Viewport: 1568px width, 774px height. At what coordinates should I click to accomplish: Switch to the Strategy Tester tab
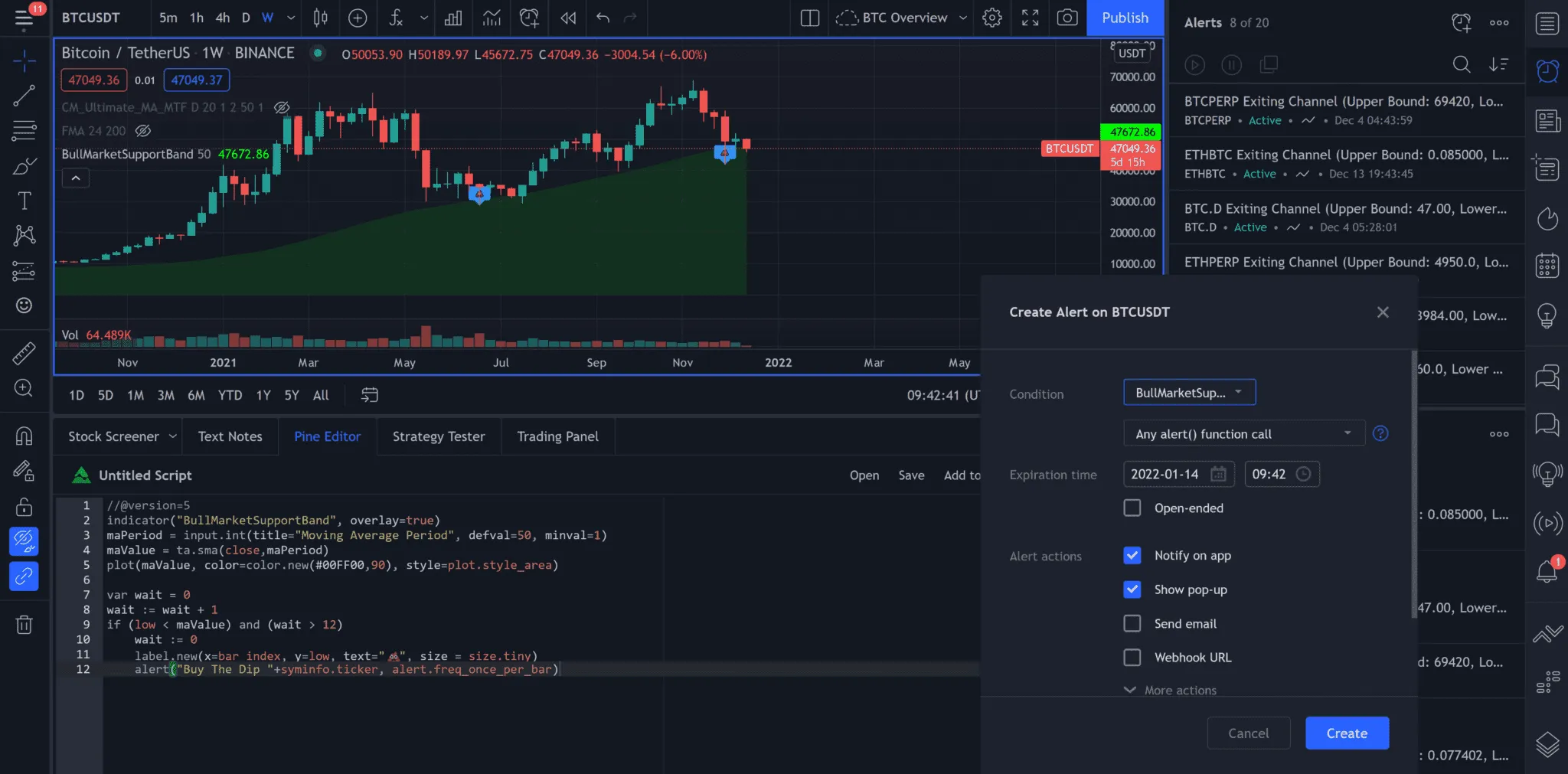pyautogui.click(x=438, y=436)
